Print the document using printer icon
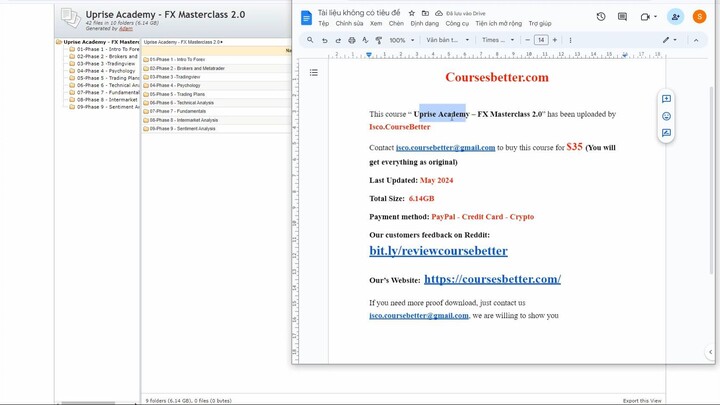This screenshot has width=720, height=405. (x=351, y=40)
